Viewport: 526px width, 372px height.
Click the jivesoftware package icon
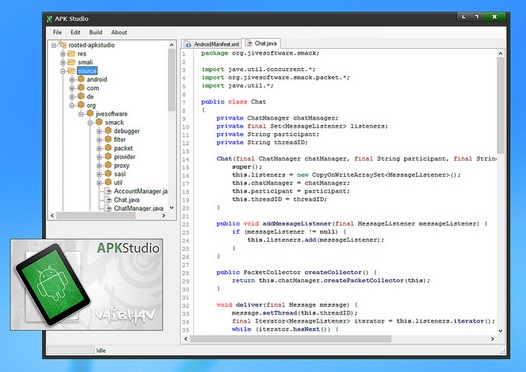pyautogui.click(x=90, y=113)
